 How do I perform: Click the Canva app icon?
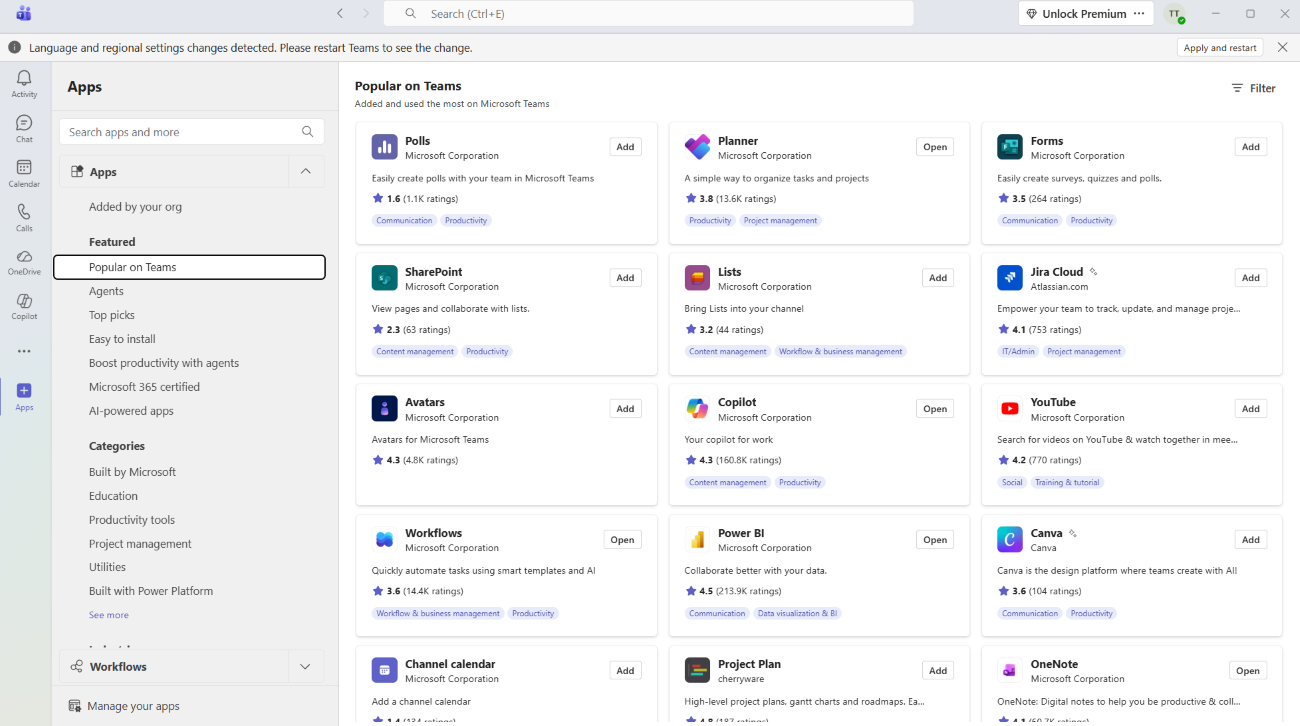[1010, 539]
